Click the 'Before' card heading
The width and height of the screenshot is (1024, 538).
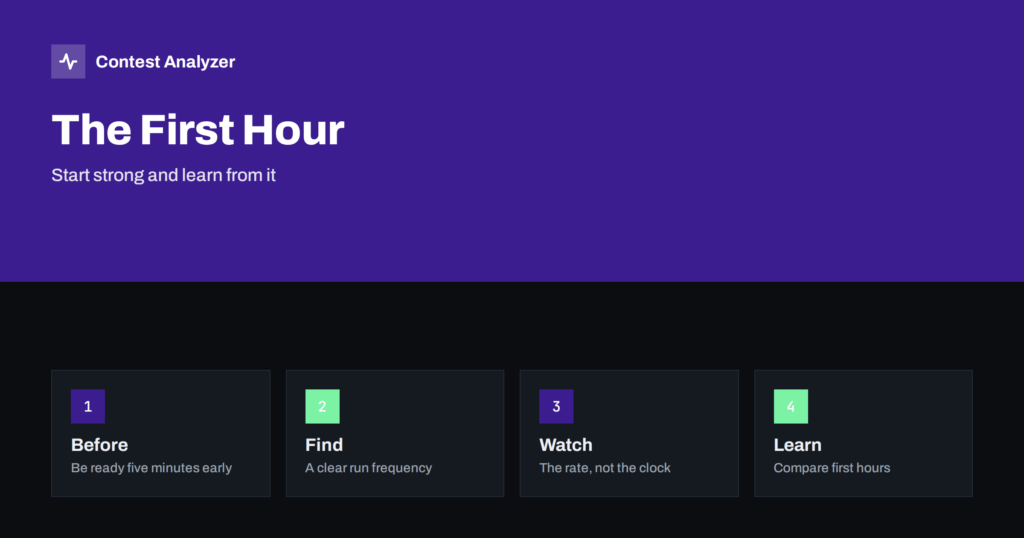coord(99,445)
